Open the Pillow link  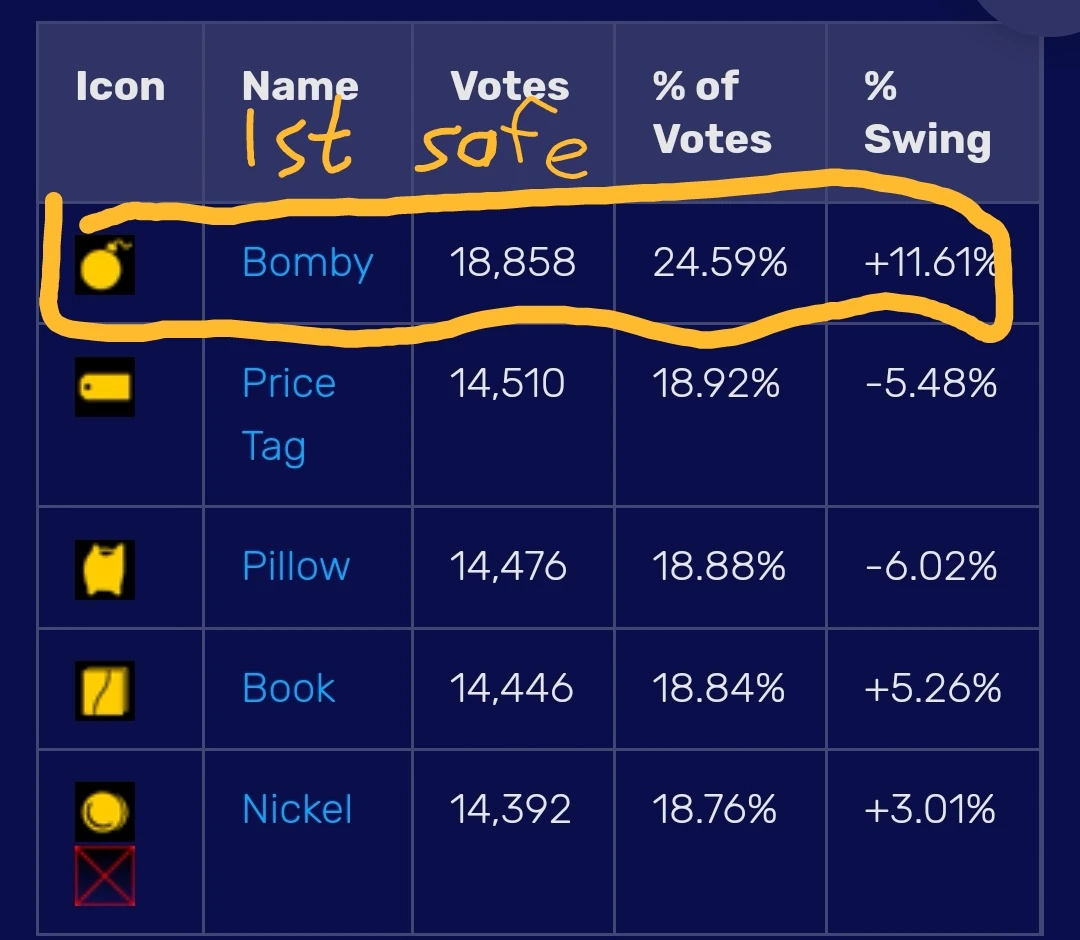pos(296,566)
